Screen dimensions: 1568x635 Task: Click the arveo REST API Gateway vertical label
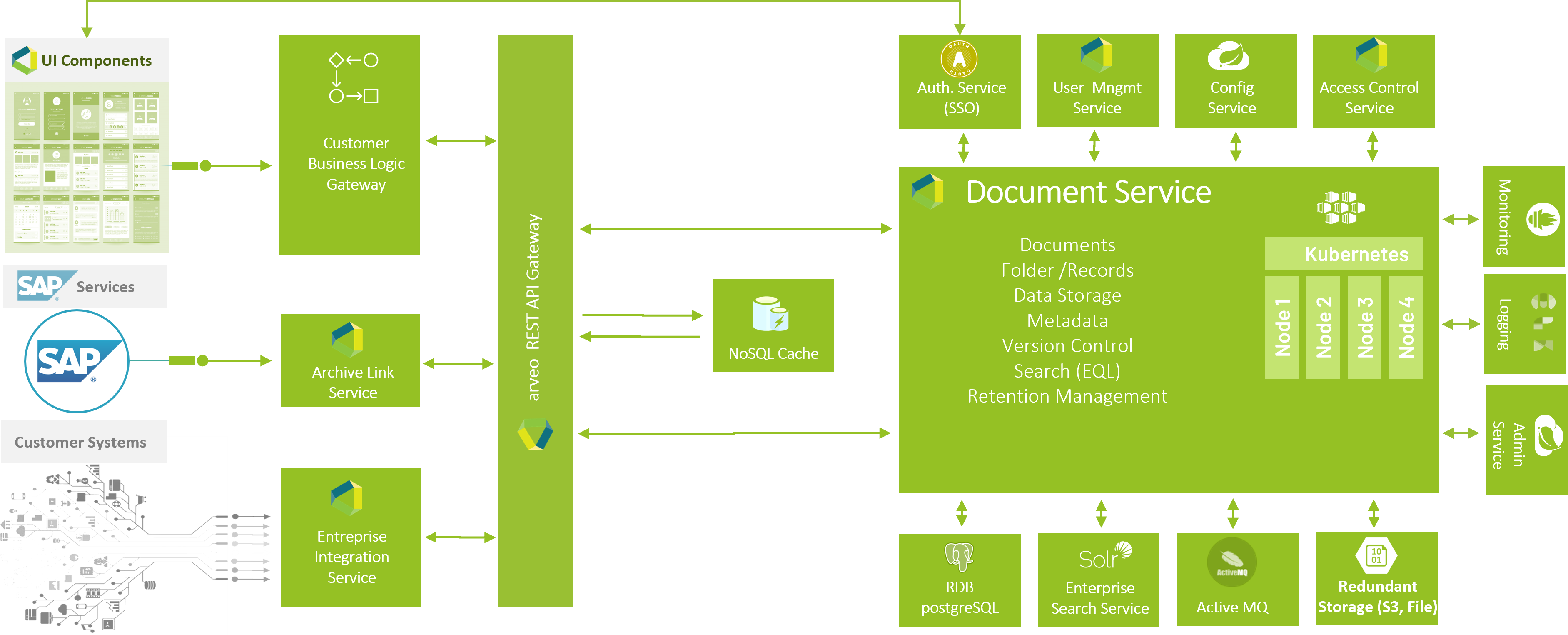click(533, 307)
